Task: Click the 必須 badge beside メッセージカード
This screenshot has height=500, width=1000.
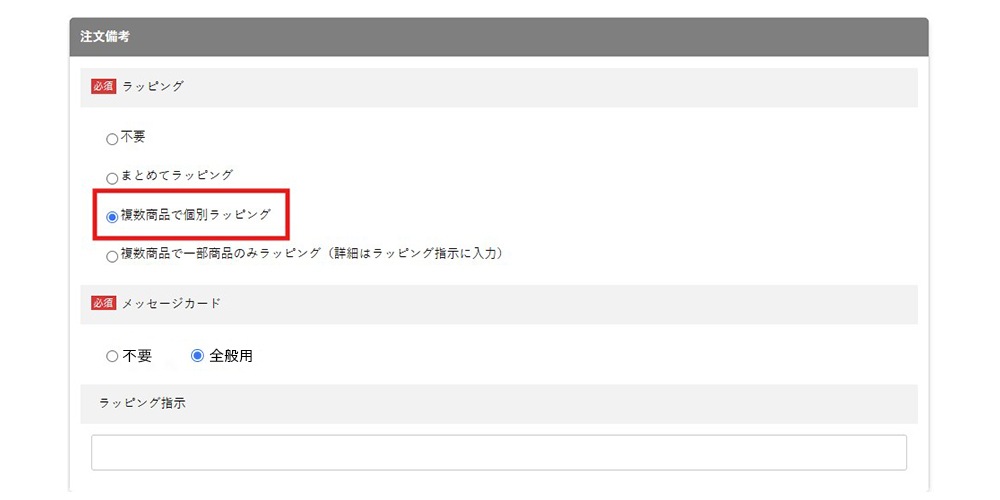Action: coord(103,304)
